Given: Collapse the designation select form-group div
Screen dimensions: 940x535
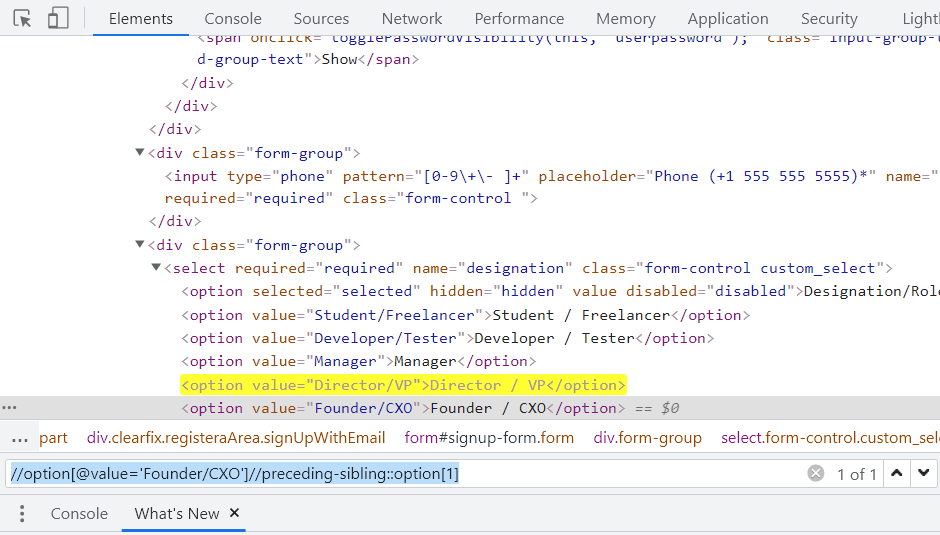Looking at the screenshot, I should [140, 244].
